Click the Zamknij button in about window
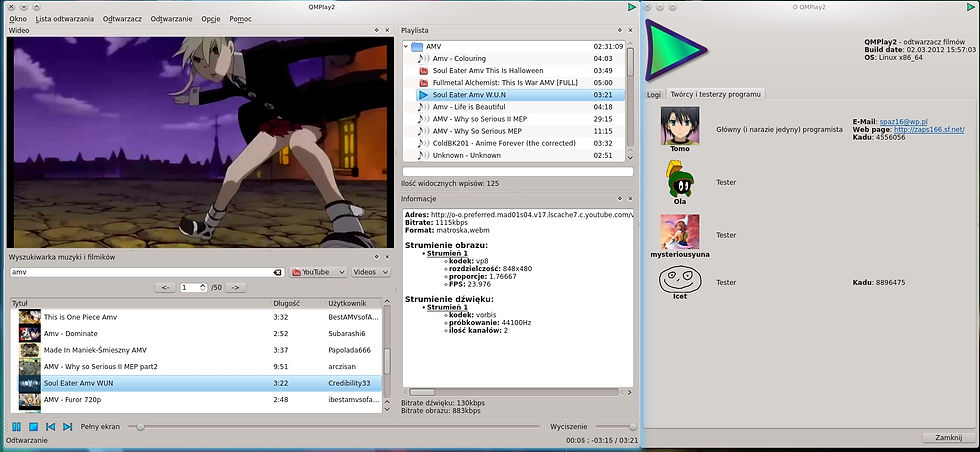This screenshot has height=452, width=980. [948, 438]
